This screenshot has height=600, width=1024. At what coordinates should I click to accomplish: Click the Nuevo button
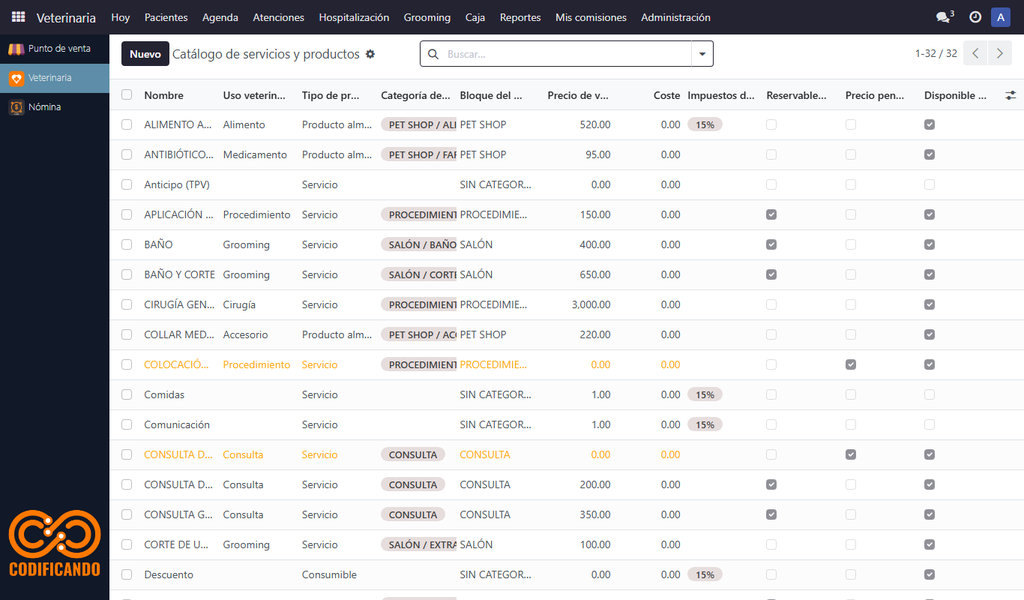(x=145, y=54)
